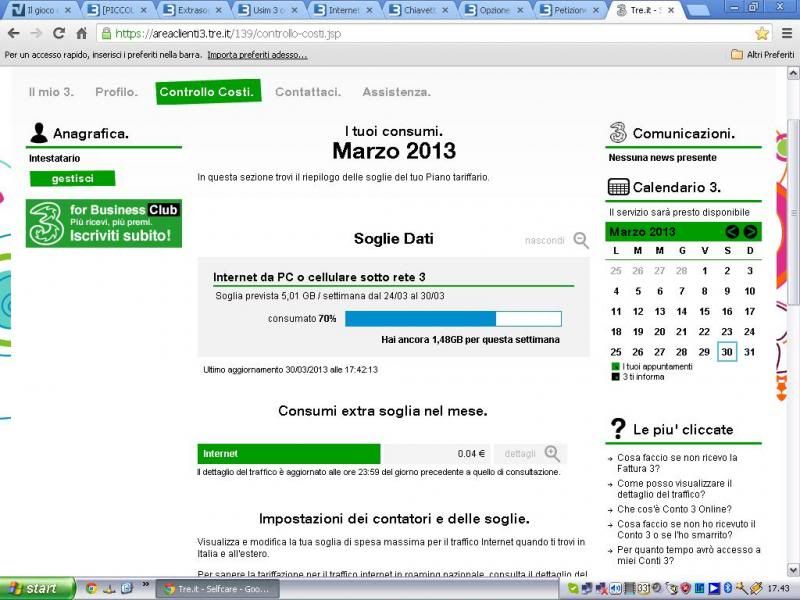Bookmark this page with the star icon
This screenshot has height=600, width=800.
pyautogui.click(x=762, y=34)
